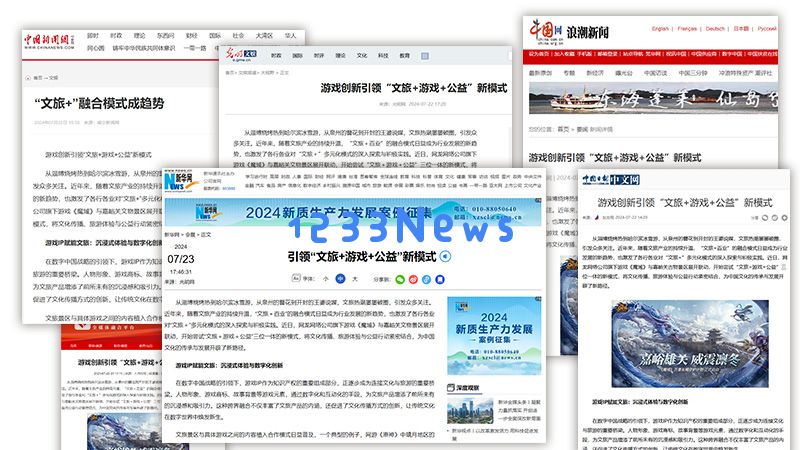Open 时政 tab in Chinanews navigation

(x=116, y=36)
